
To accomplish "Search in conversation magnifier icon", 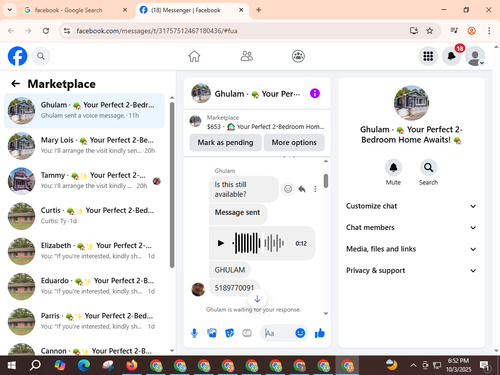I will (x=428, y=167).
